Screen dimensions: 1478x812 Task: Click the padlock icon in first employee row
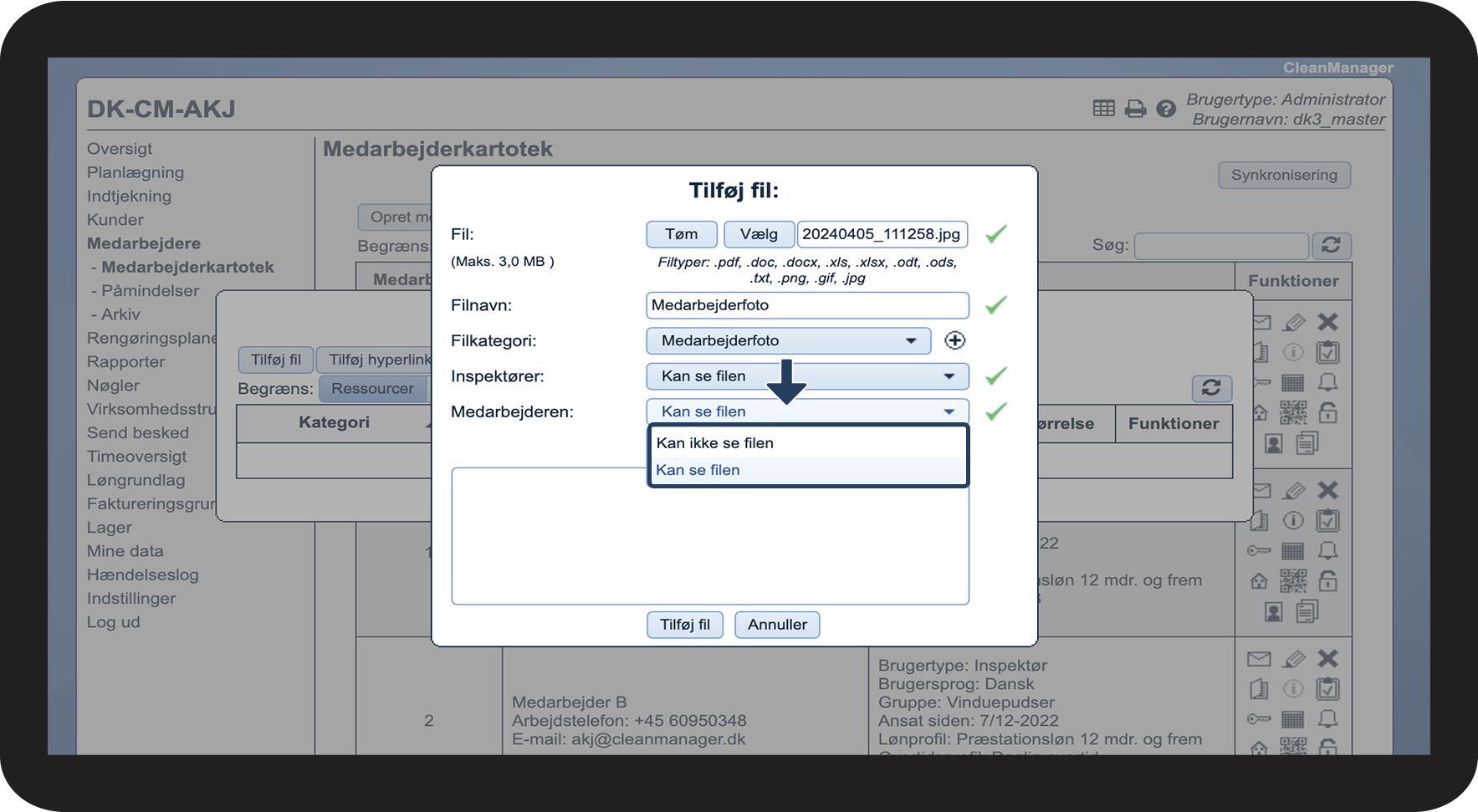pos(1327,412)
